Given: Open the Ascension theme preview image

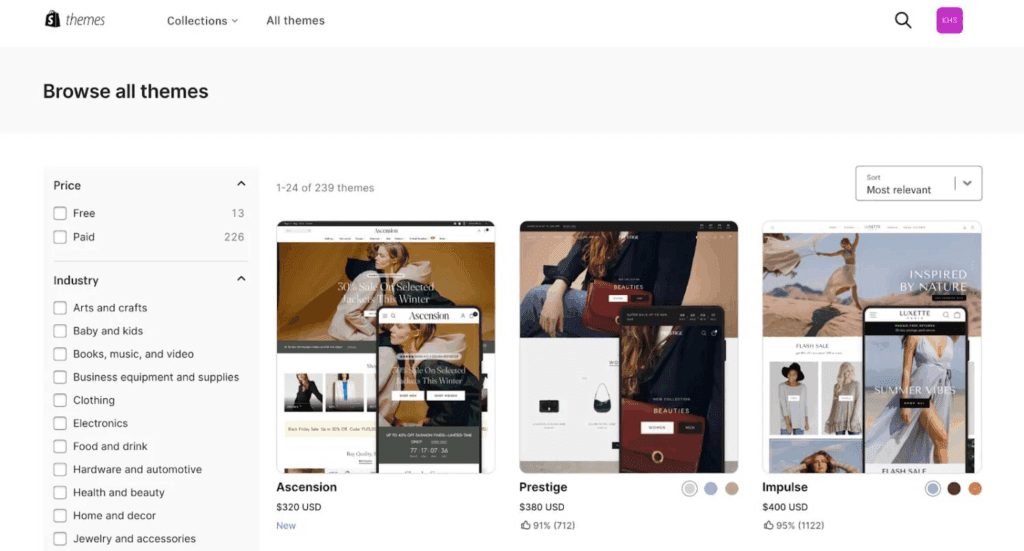Looking at the screenshot, I should [385, 347].
